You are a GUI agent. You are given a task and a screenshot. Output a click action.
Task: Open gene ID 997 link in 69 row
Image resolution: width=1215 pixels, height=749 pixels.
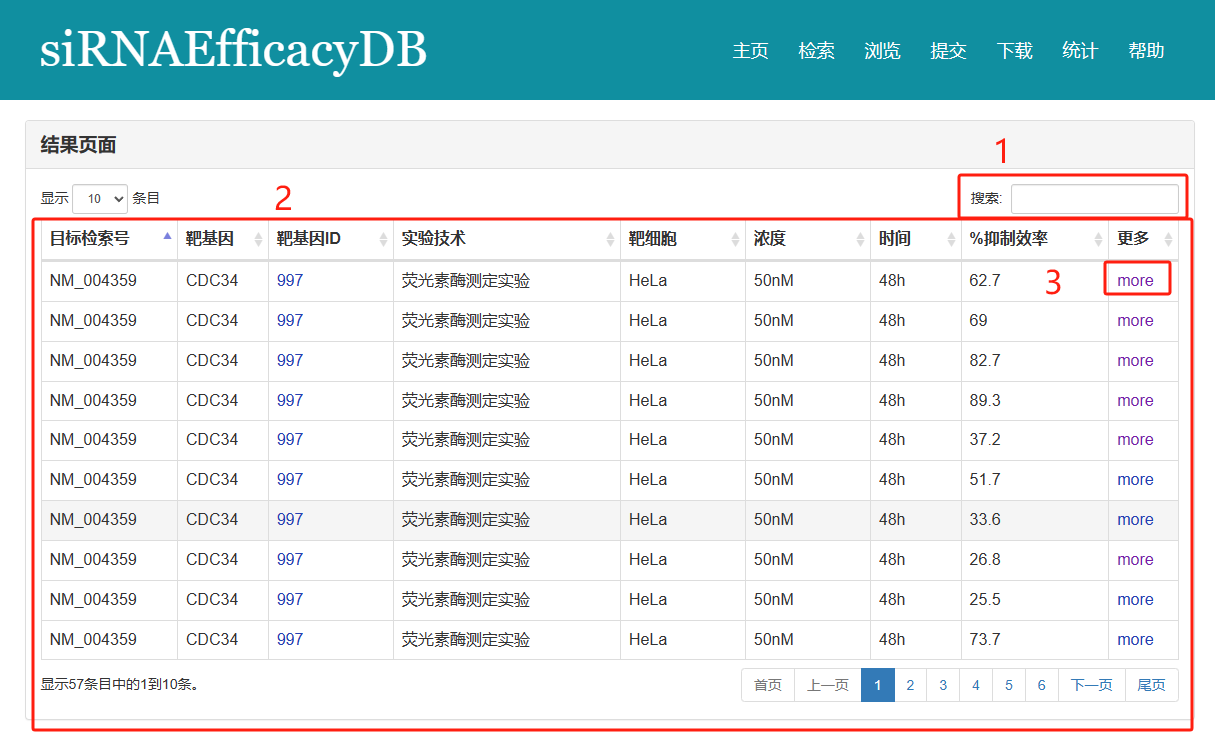[x=290, y=321]
